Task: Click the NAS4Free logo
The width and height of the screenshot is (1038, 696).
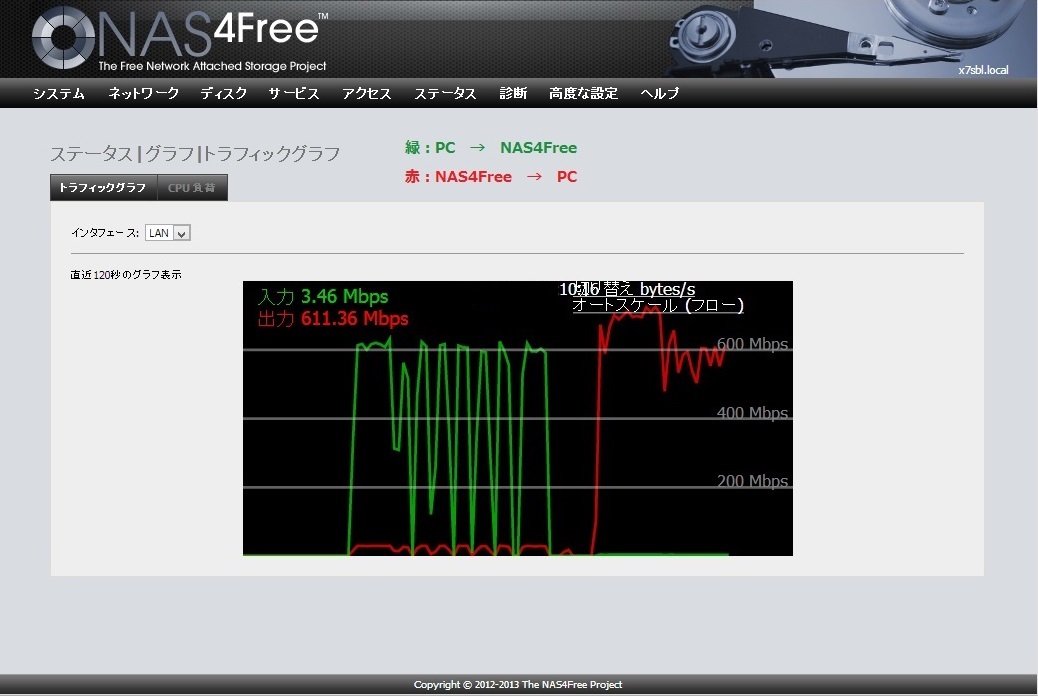Action: coord(179,39)
